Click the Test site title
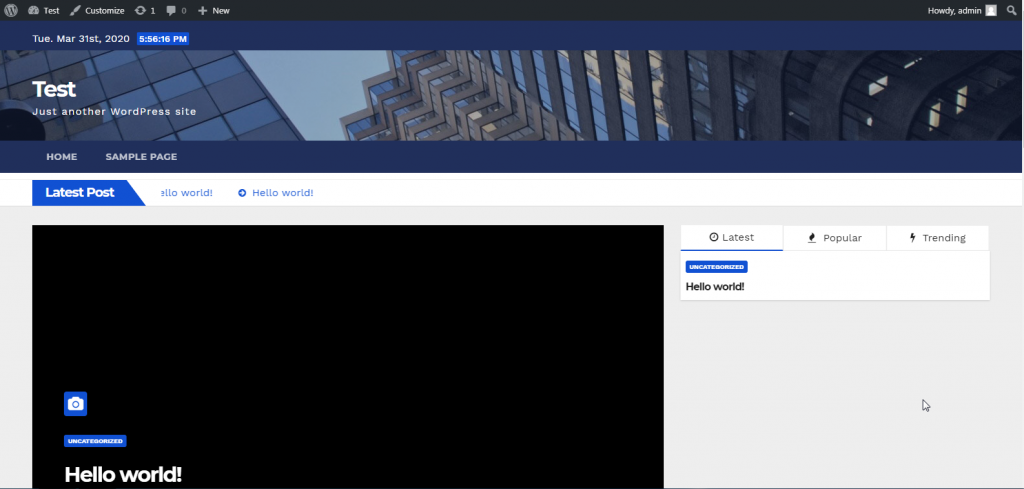This screenshot has width=1024, height=489. click(x=54, y=89)
